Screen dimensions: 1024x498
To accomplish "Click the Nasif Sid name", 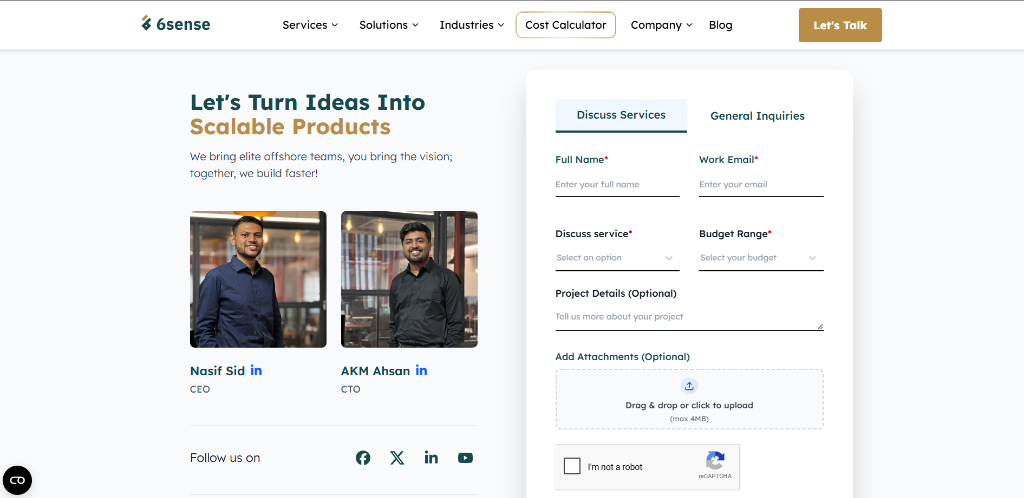I will [x=217, y=371].
